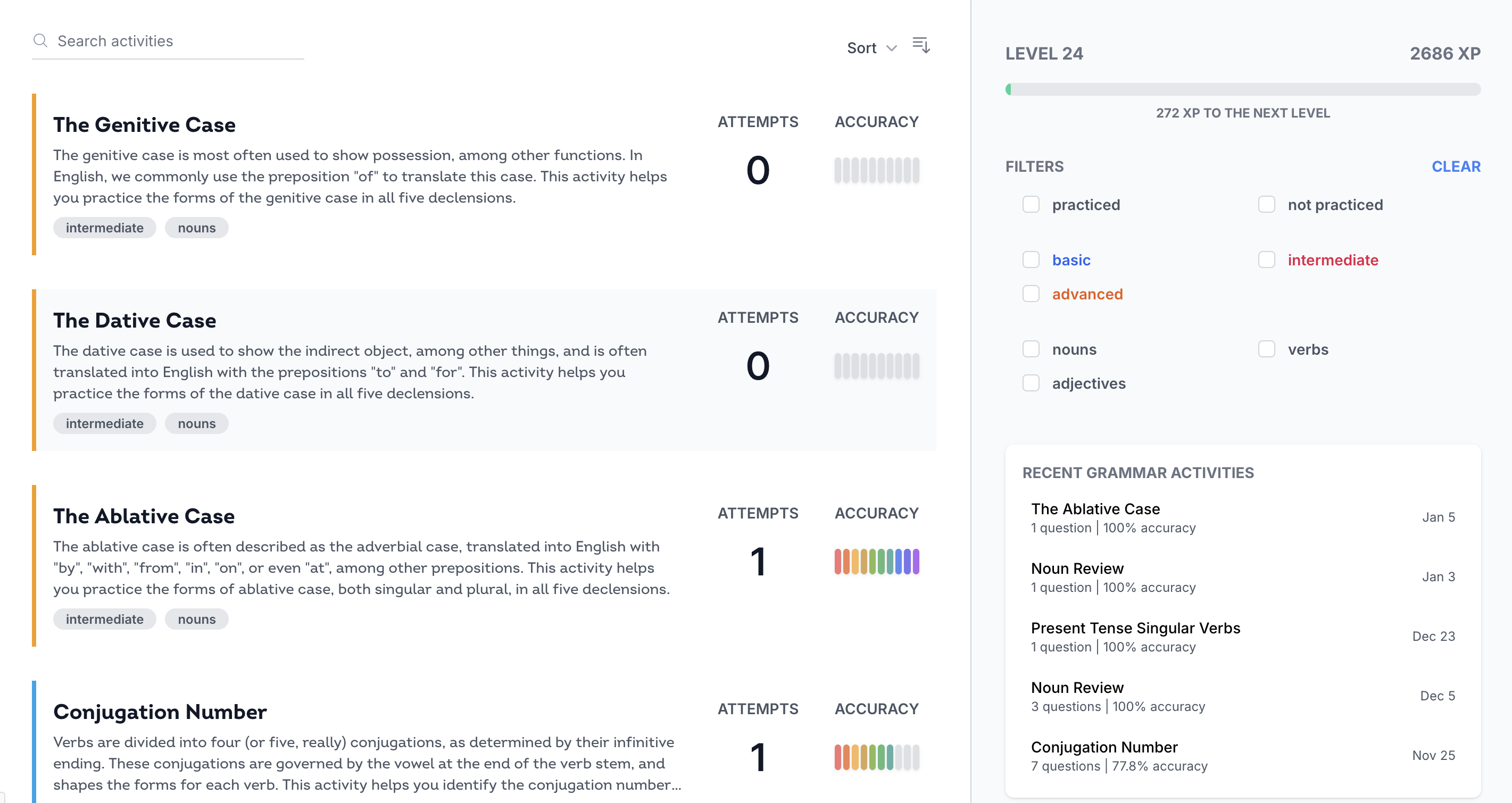Open The Genitive Case activity
The width and height of the screenshot is (1512, 803).
[144, 125]
